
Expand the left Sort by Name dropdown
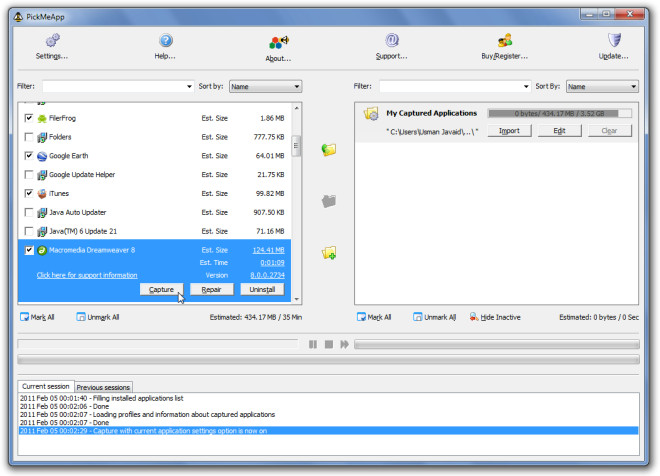265,86
